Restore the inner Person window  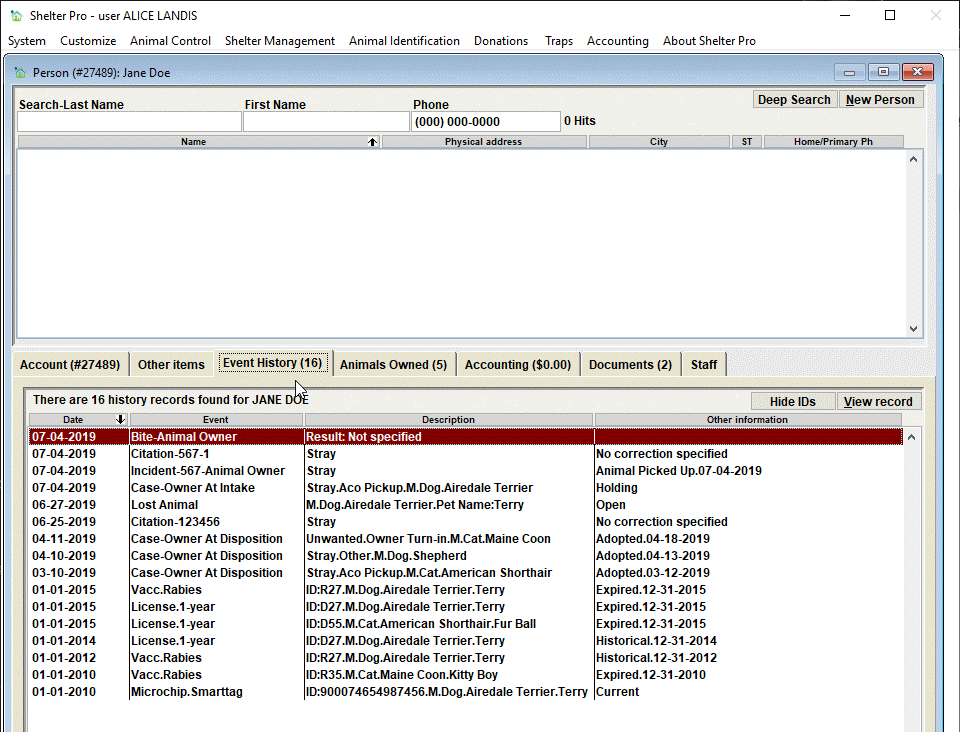point(883,72)
